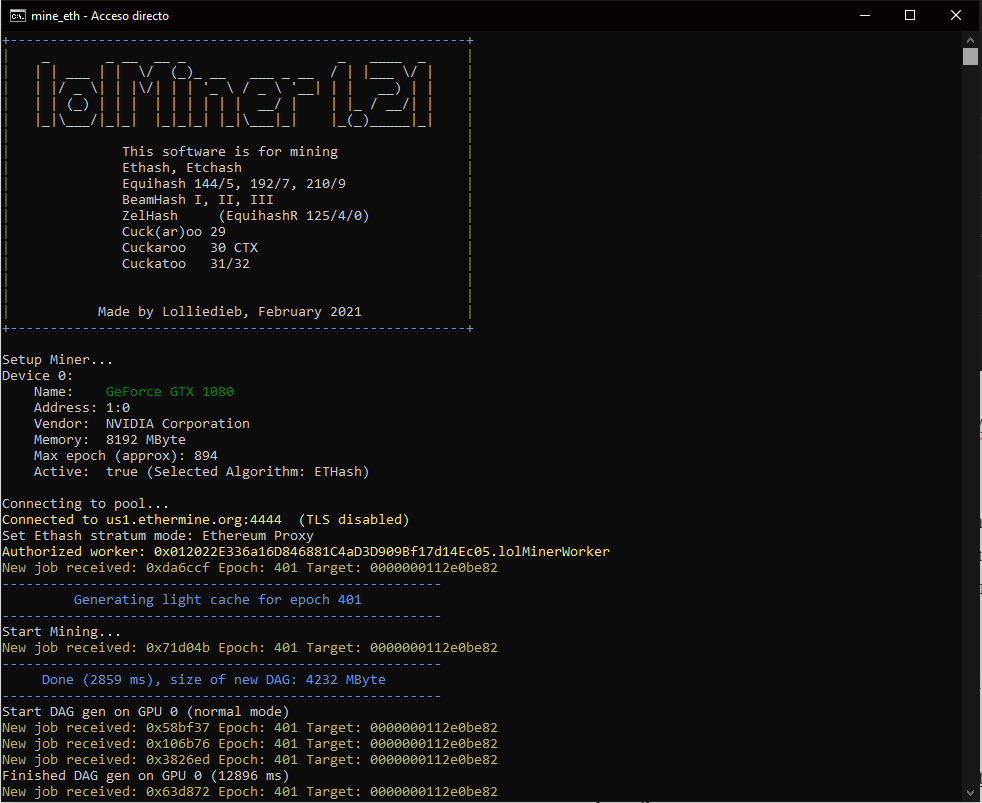Click the 'New job received: 0x71d04b' line
Image resolution: width=982 pixels, height=803 pixels.
tap(250, 648)
